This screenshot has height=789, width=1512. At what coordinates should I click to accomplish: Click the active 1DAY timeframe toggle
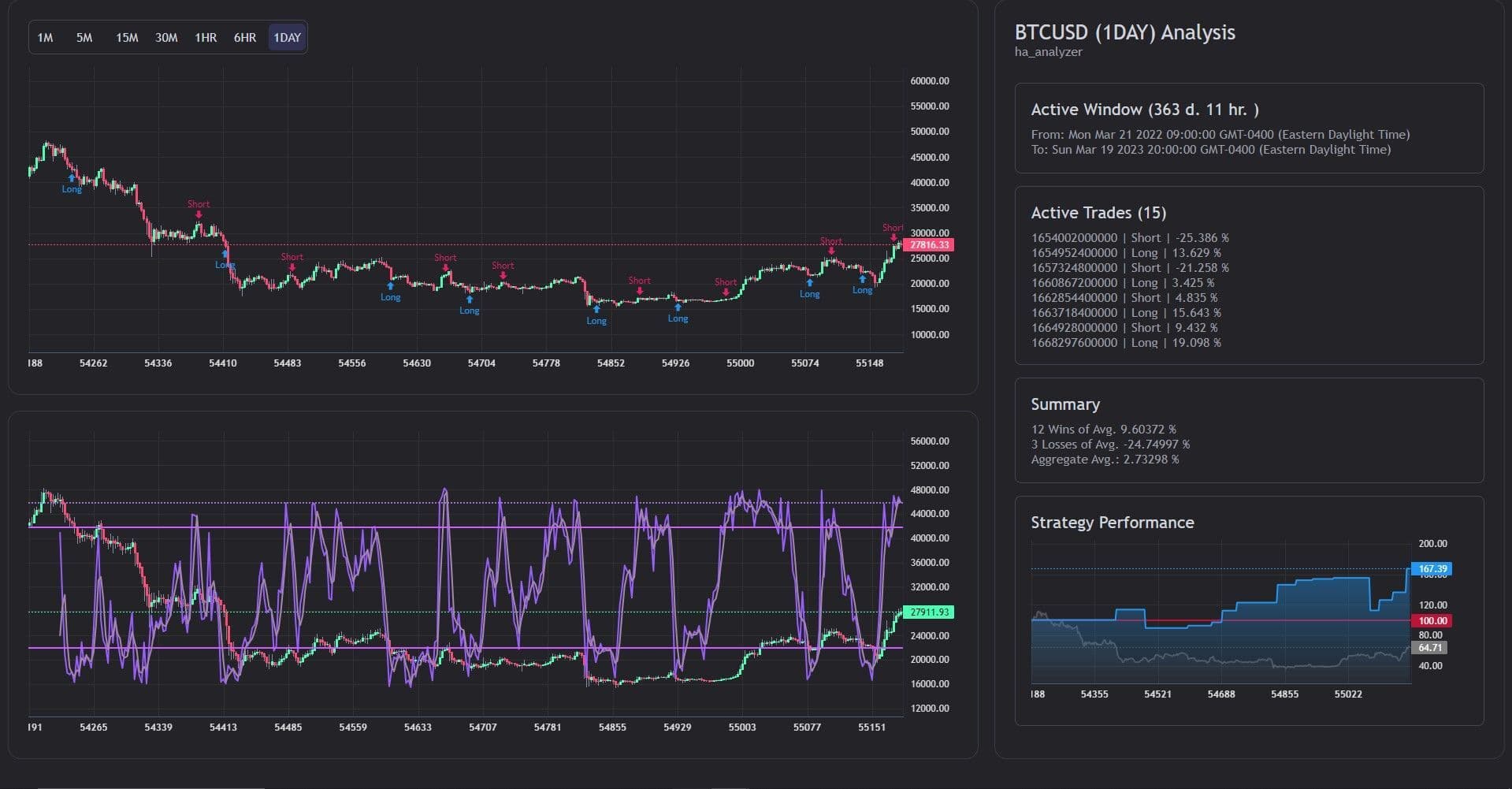(x=287, y=38)
